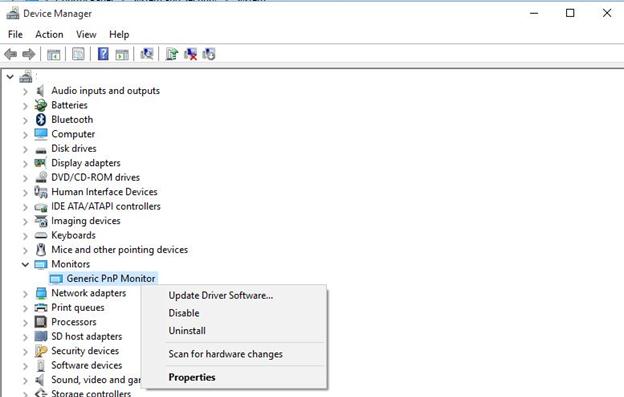624x397 pixels.
Task: Click the Bluetooth category icon
Action: point(41,119)
